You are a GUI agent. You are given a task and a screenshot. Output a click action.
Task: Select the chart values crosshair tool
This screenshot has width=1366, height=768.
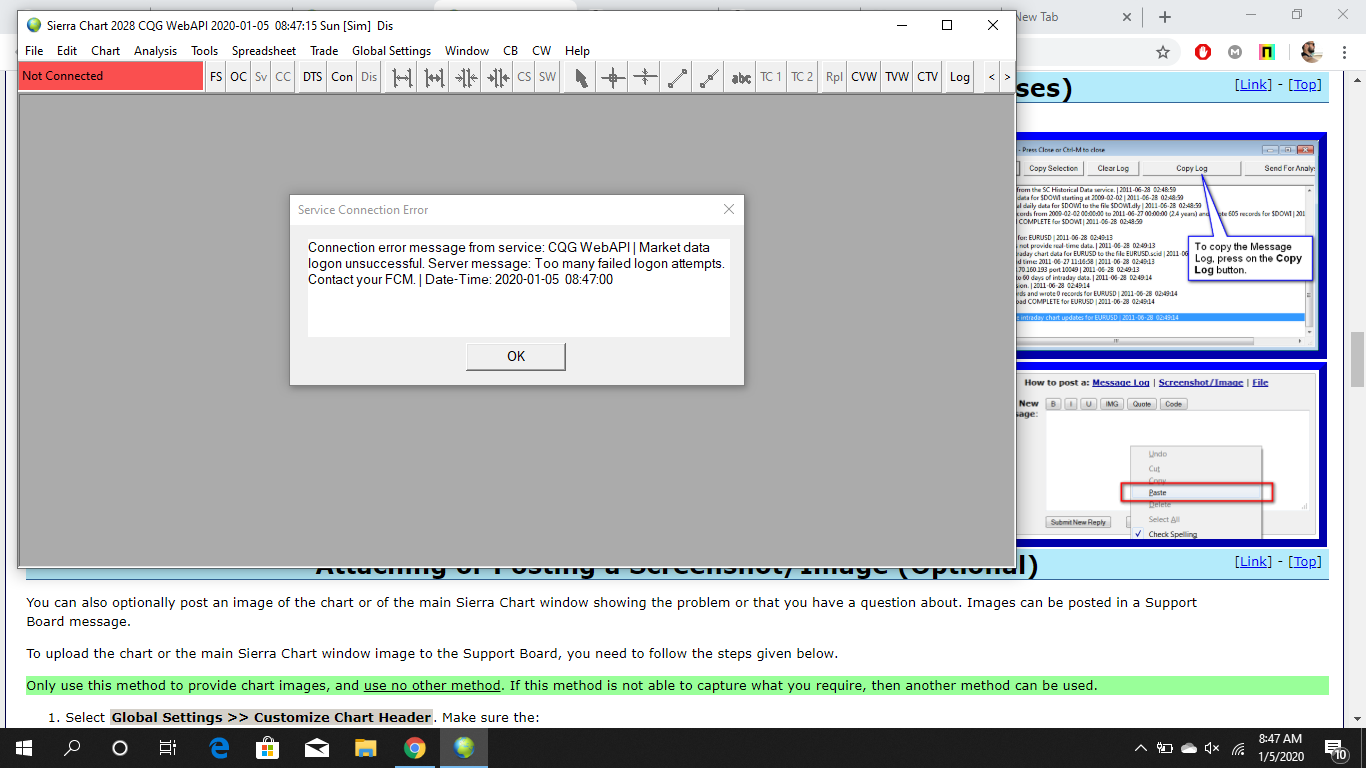[613, 77]
